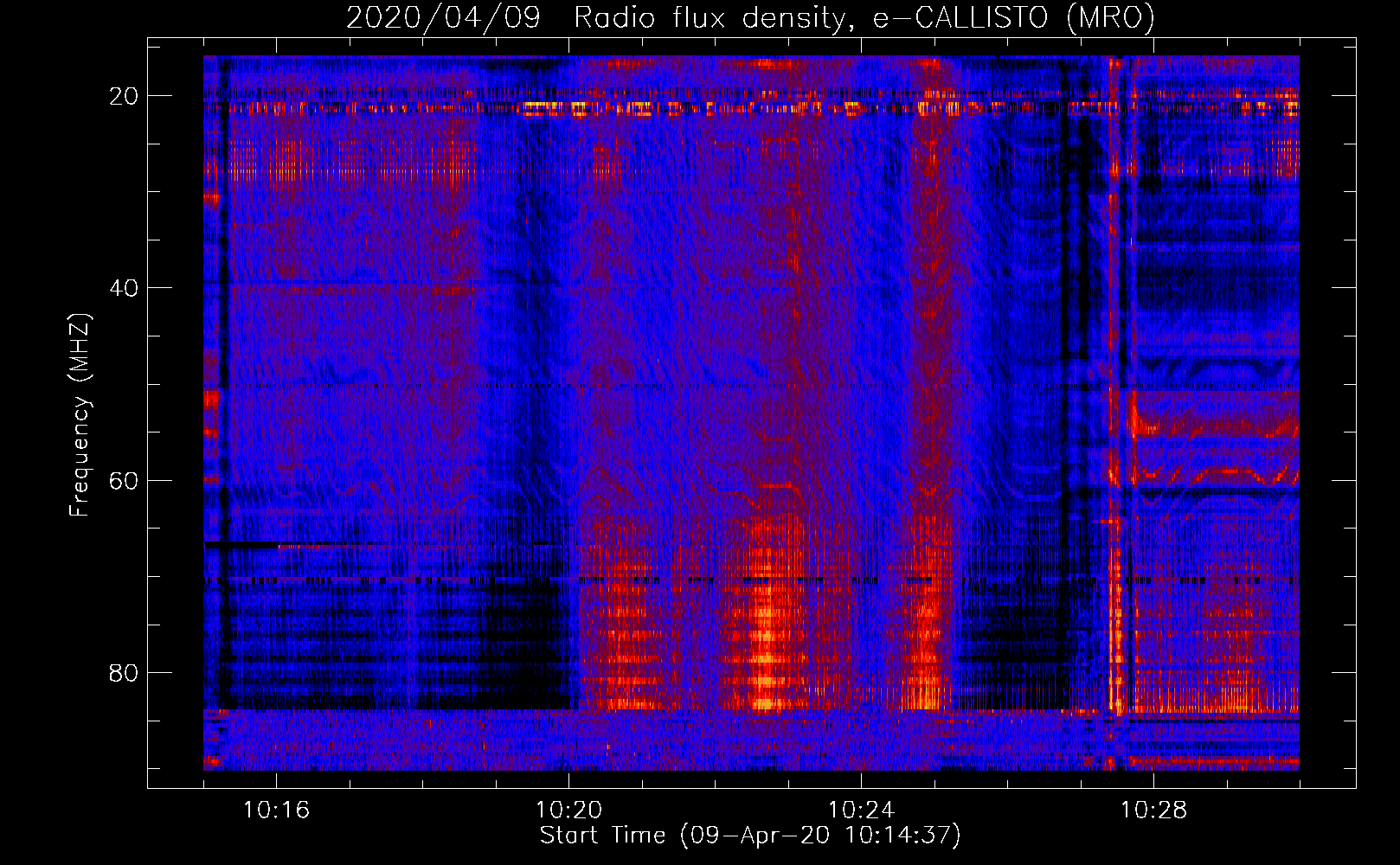Click the 10:16 time tick label

(276, 811)
